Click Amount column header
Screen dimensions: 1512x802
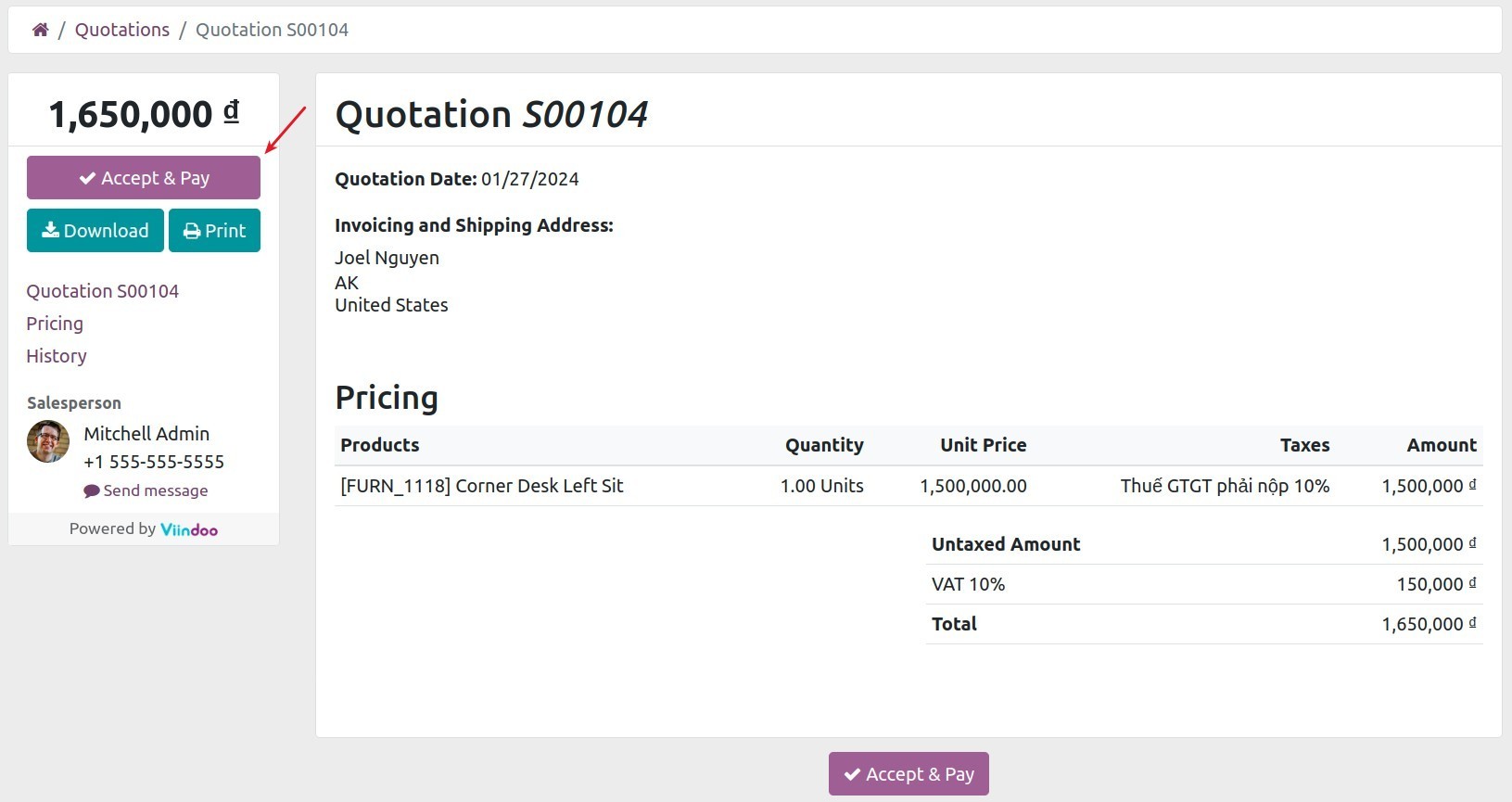tap(1442, 445)
